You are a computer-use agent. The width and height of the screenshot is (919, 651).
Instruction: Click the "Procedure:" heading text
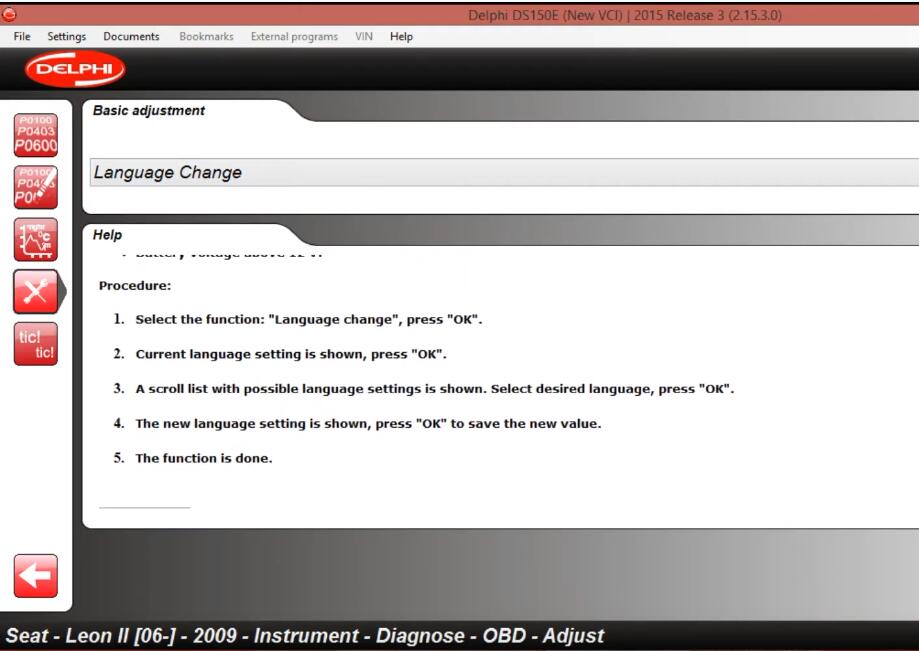pos(135,285)
